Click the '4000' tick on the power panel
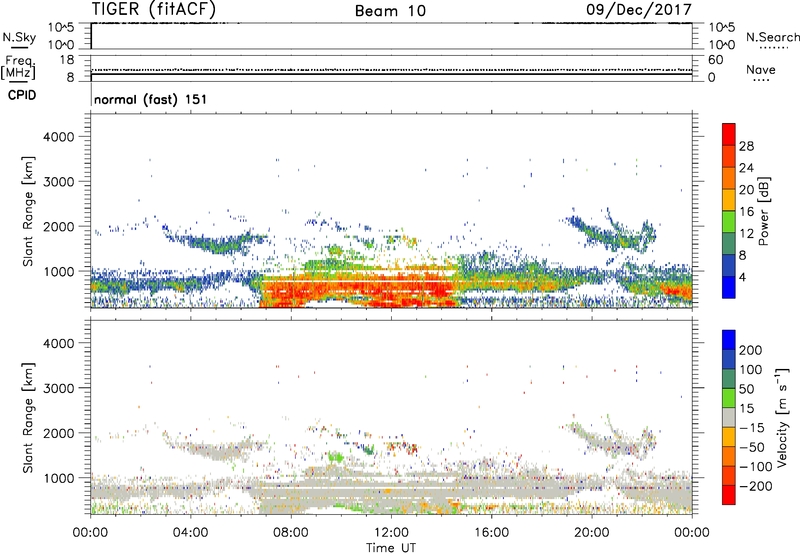 58,137
